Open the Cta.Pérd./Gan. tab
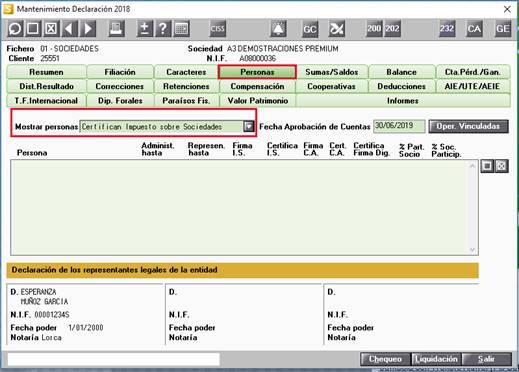The image size is (519, 372). tap(473, 72)
